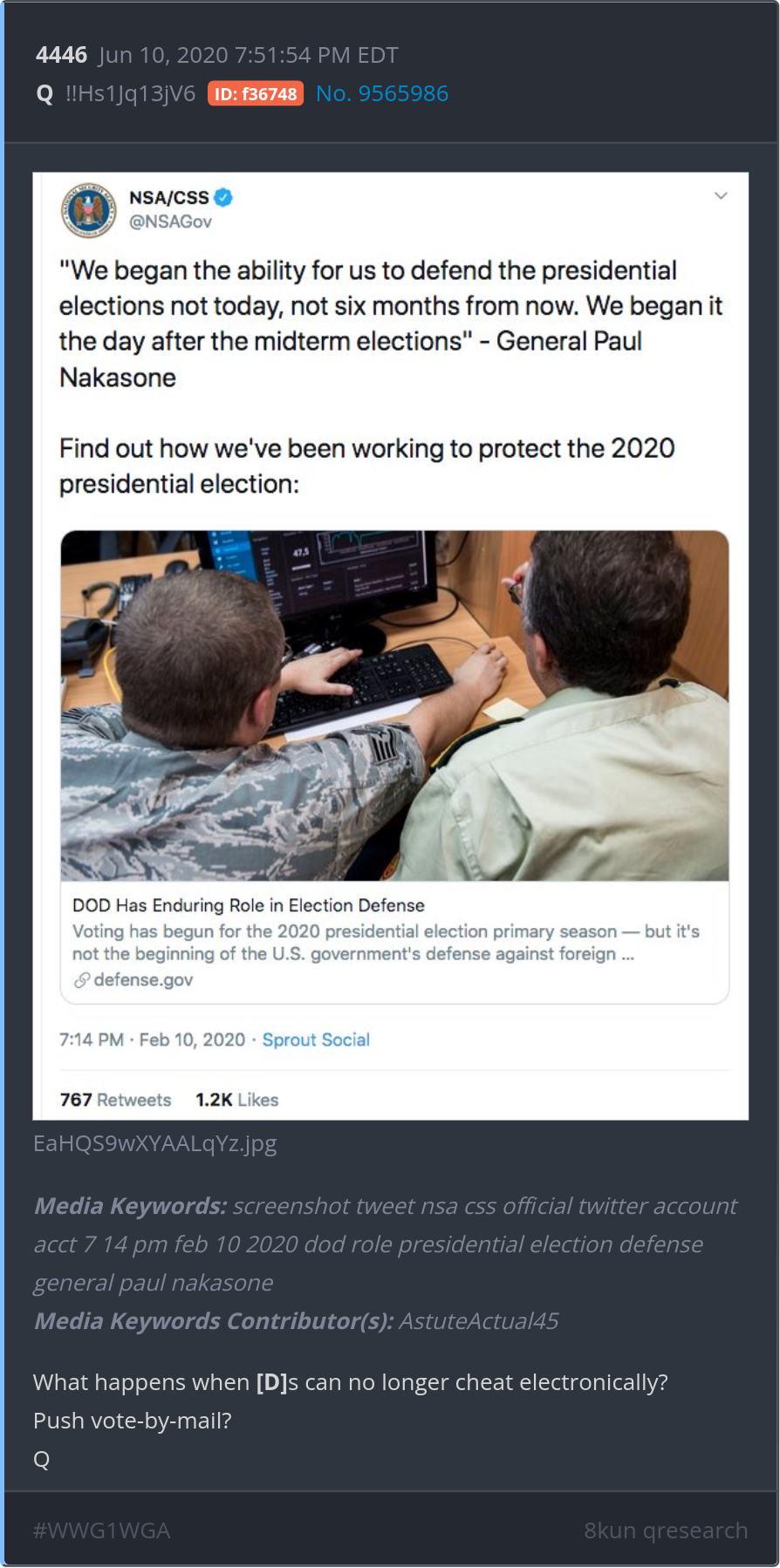
Task: Click the Sprout Social source link
Action: pos(316,1040)
